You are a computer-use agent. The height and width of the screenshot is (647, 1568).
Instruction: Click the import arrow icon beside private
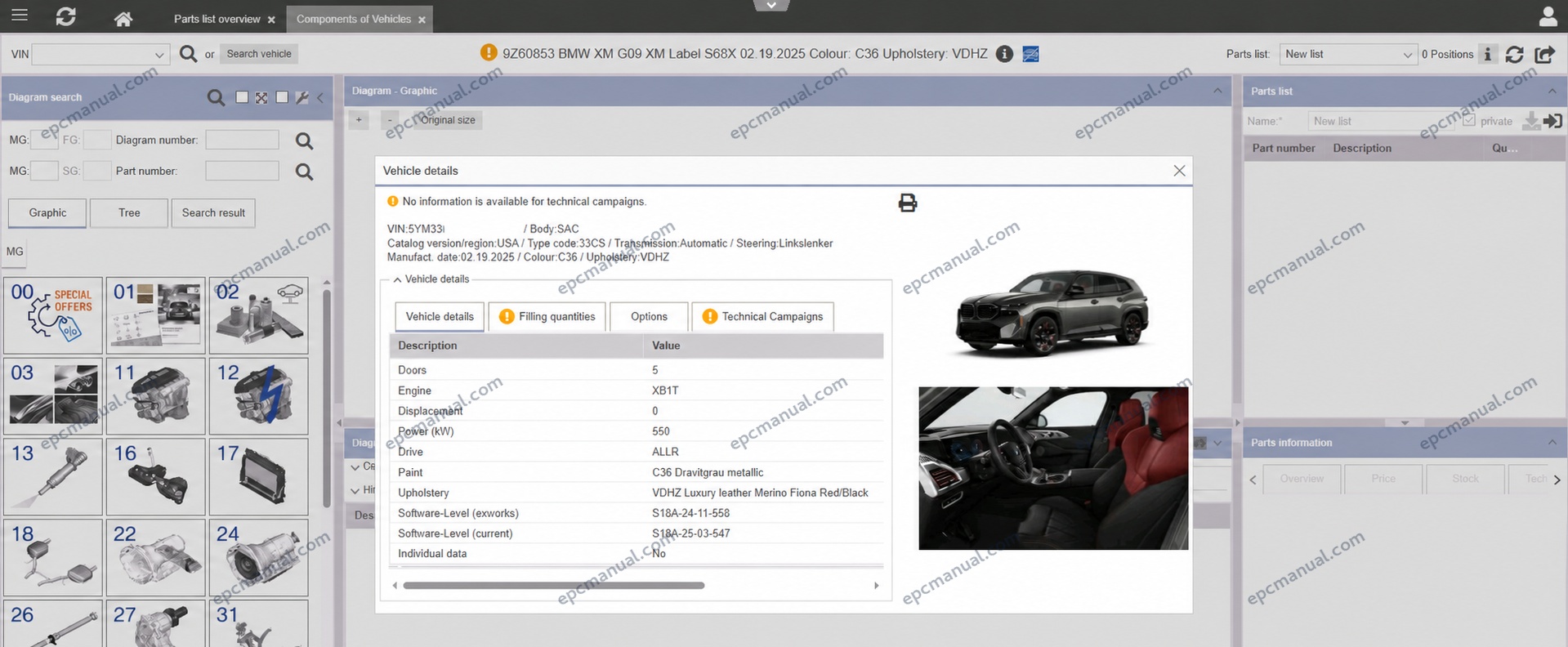[x=1553, y=121]
